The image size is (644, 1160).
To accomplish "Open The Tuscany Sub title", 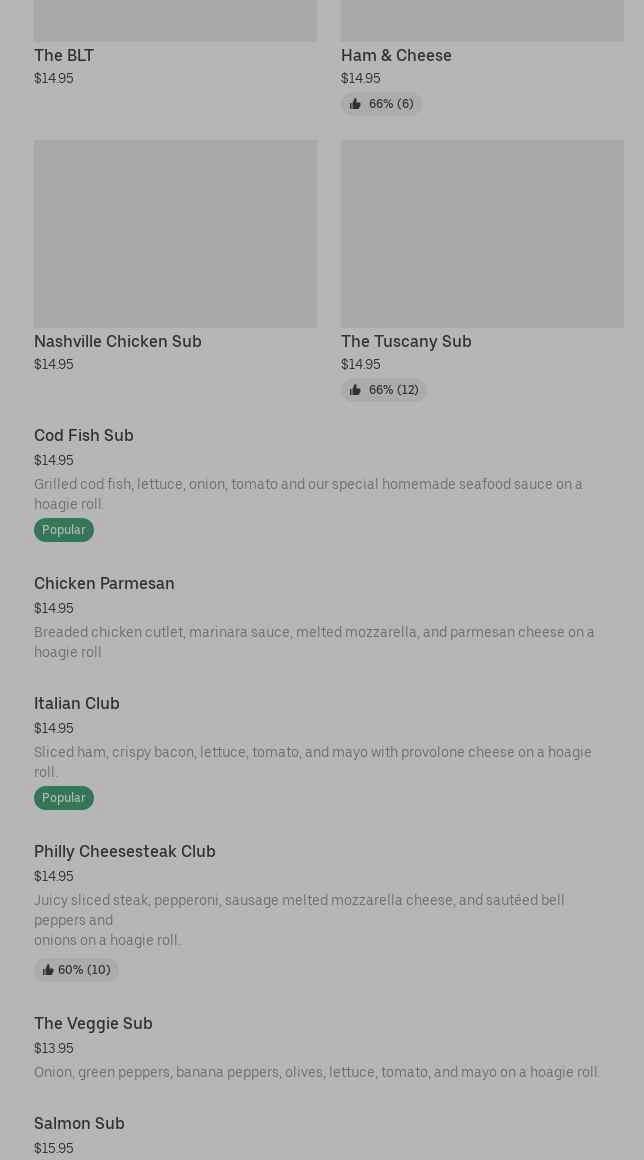I will 406,341.
